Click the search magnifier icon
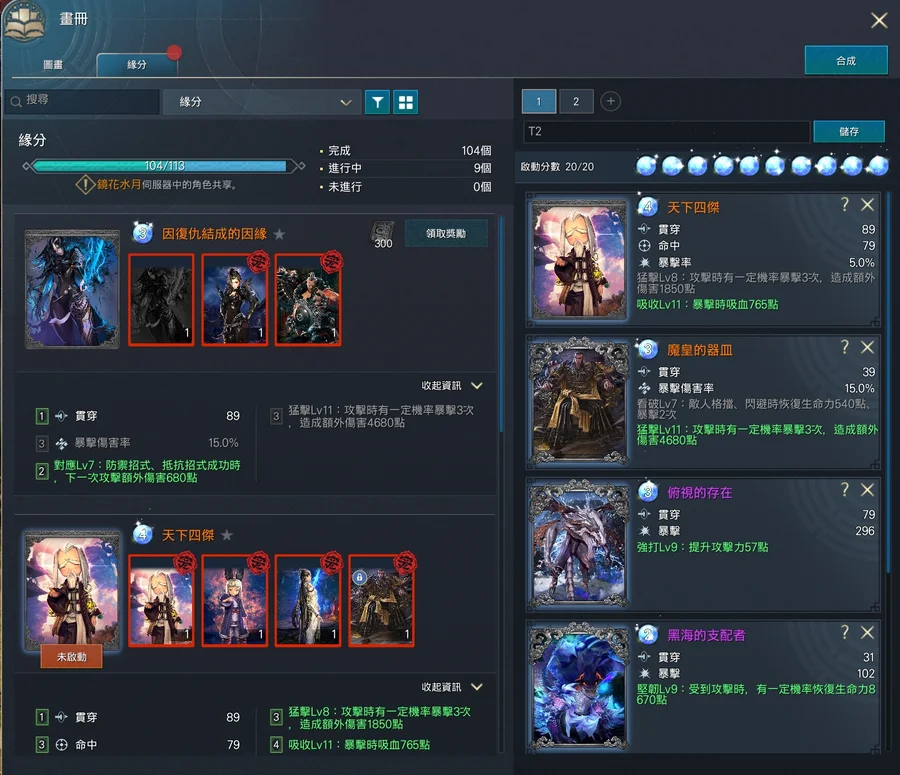This screenshot has width=900, height=775. point(16,101)
